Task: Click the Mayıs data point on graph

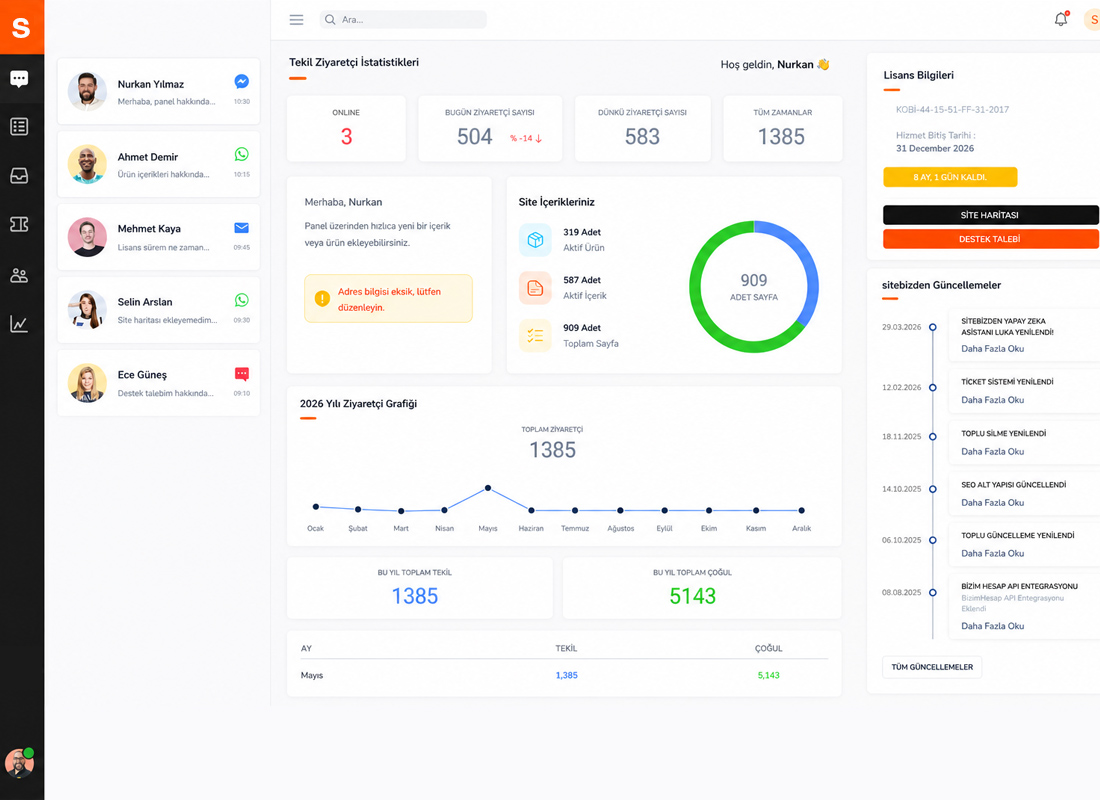Action: [x=488, y=488]
